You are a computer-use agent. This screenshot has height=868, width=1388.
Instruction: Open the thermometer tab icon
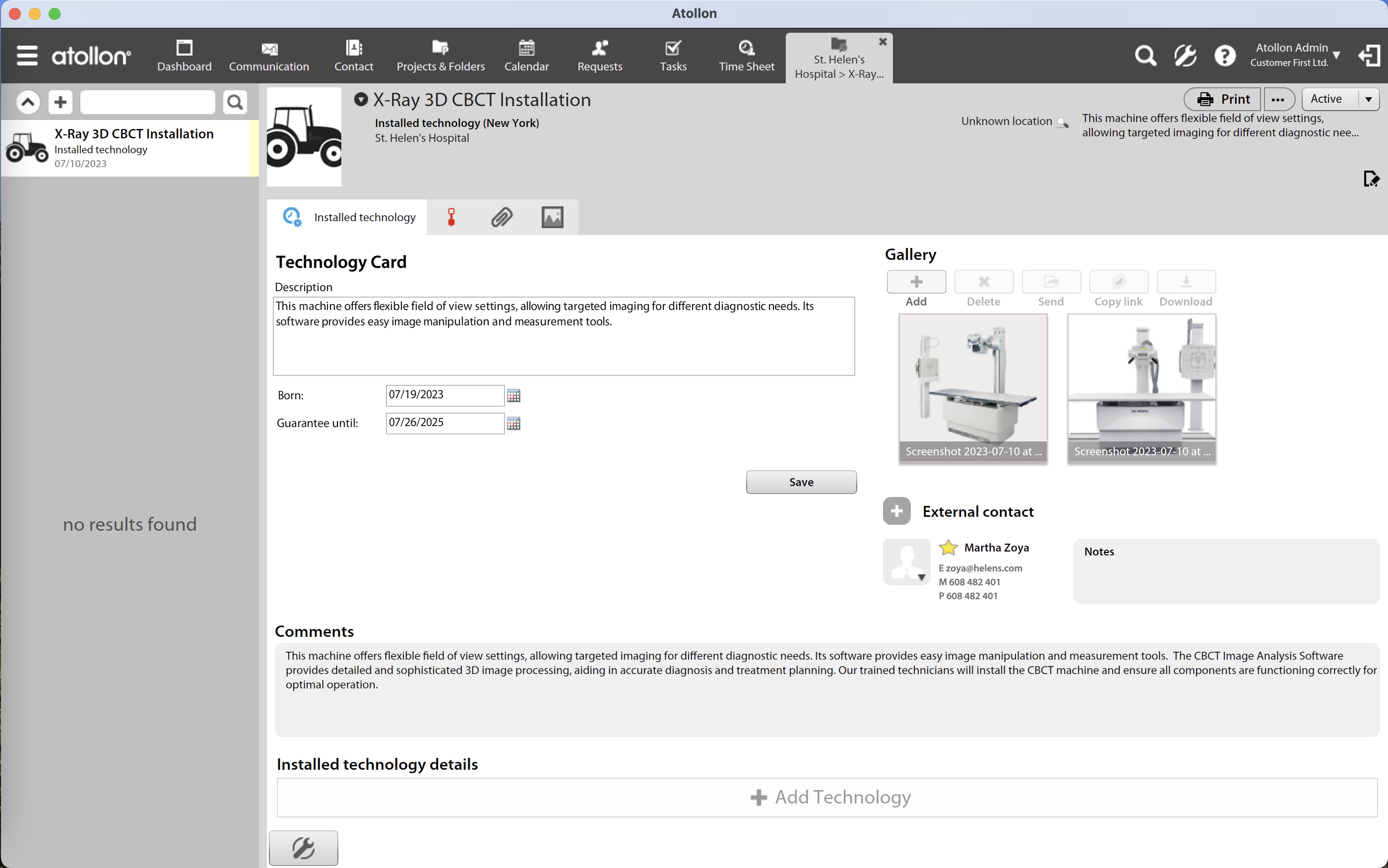click(451, 218)
